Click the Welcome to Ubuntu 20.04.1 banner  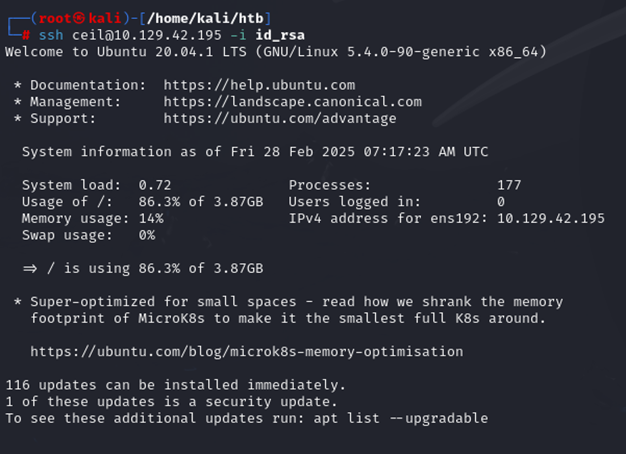(275, 51)
